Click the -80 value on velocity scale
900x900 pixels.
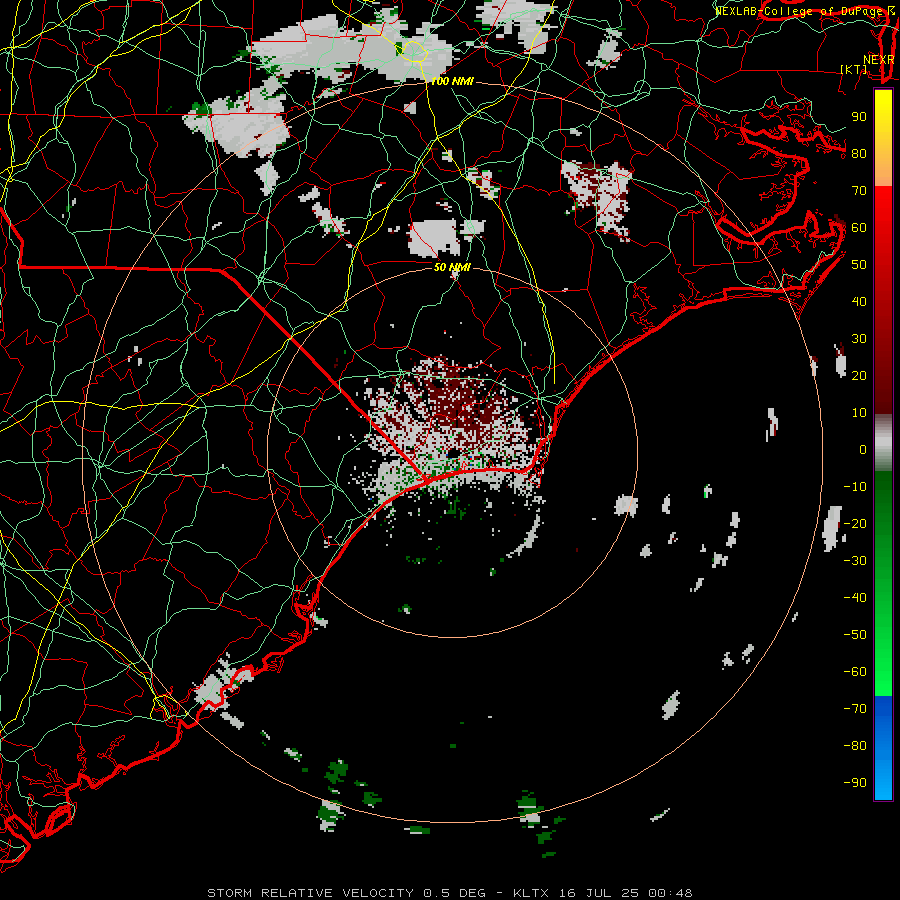855,746
